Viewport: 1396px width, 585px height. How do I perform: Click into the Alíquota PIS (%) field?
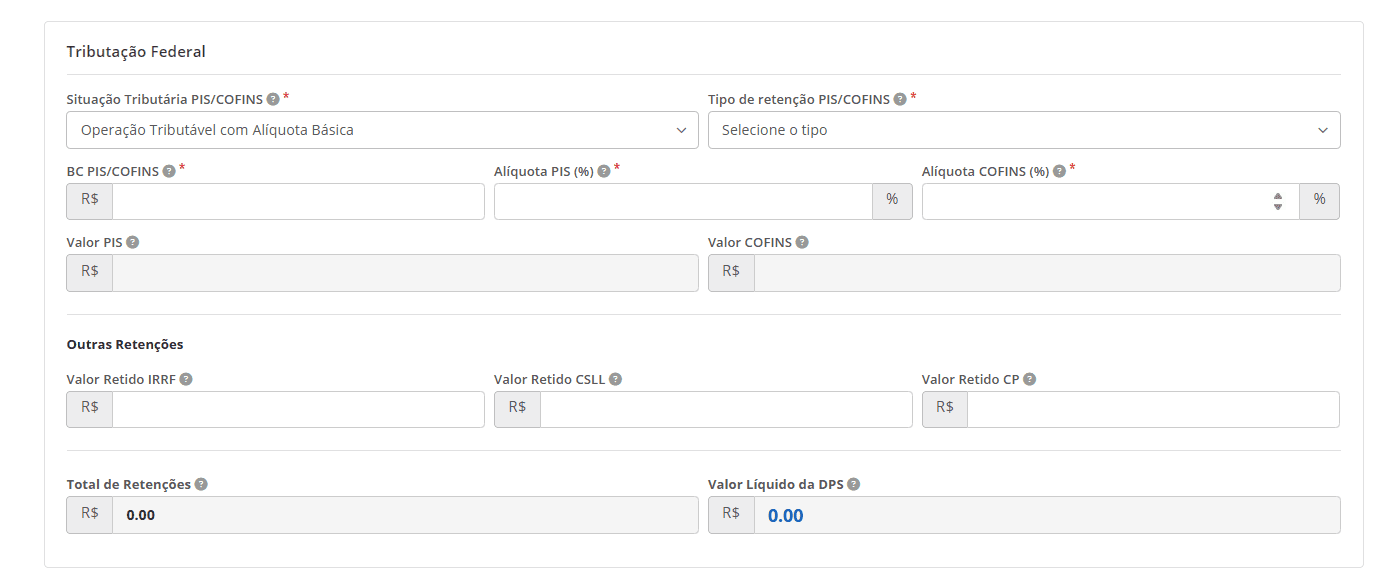click(683, 201)
